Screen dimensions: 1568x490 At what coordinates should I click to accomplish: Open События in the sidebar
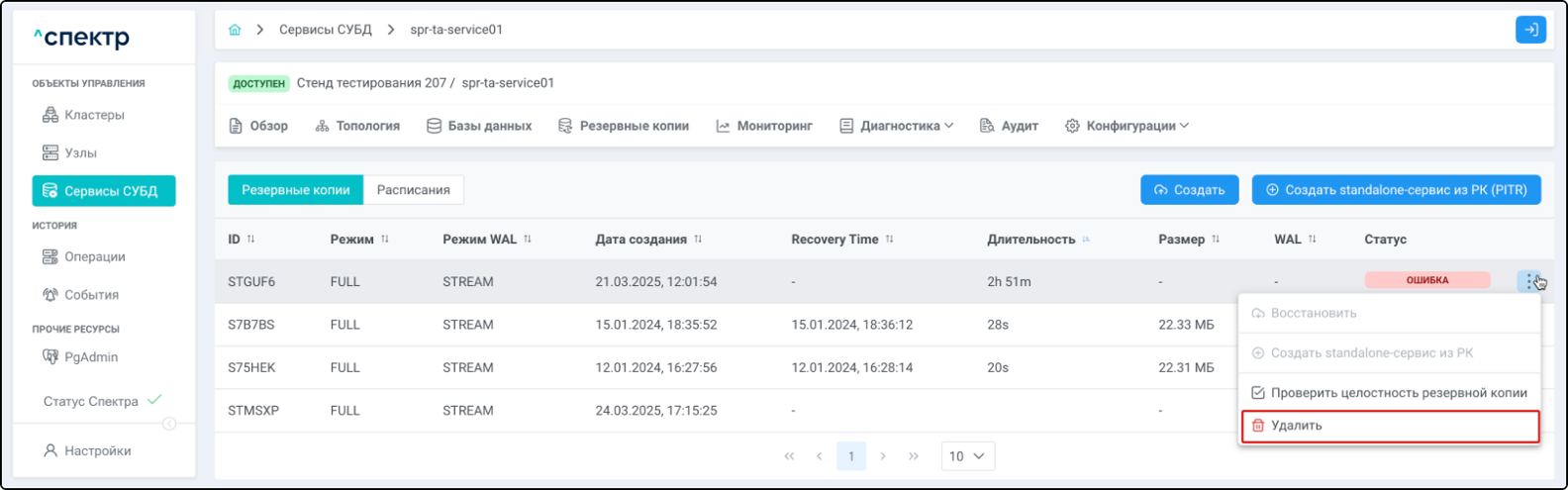[91, 295]
